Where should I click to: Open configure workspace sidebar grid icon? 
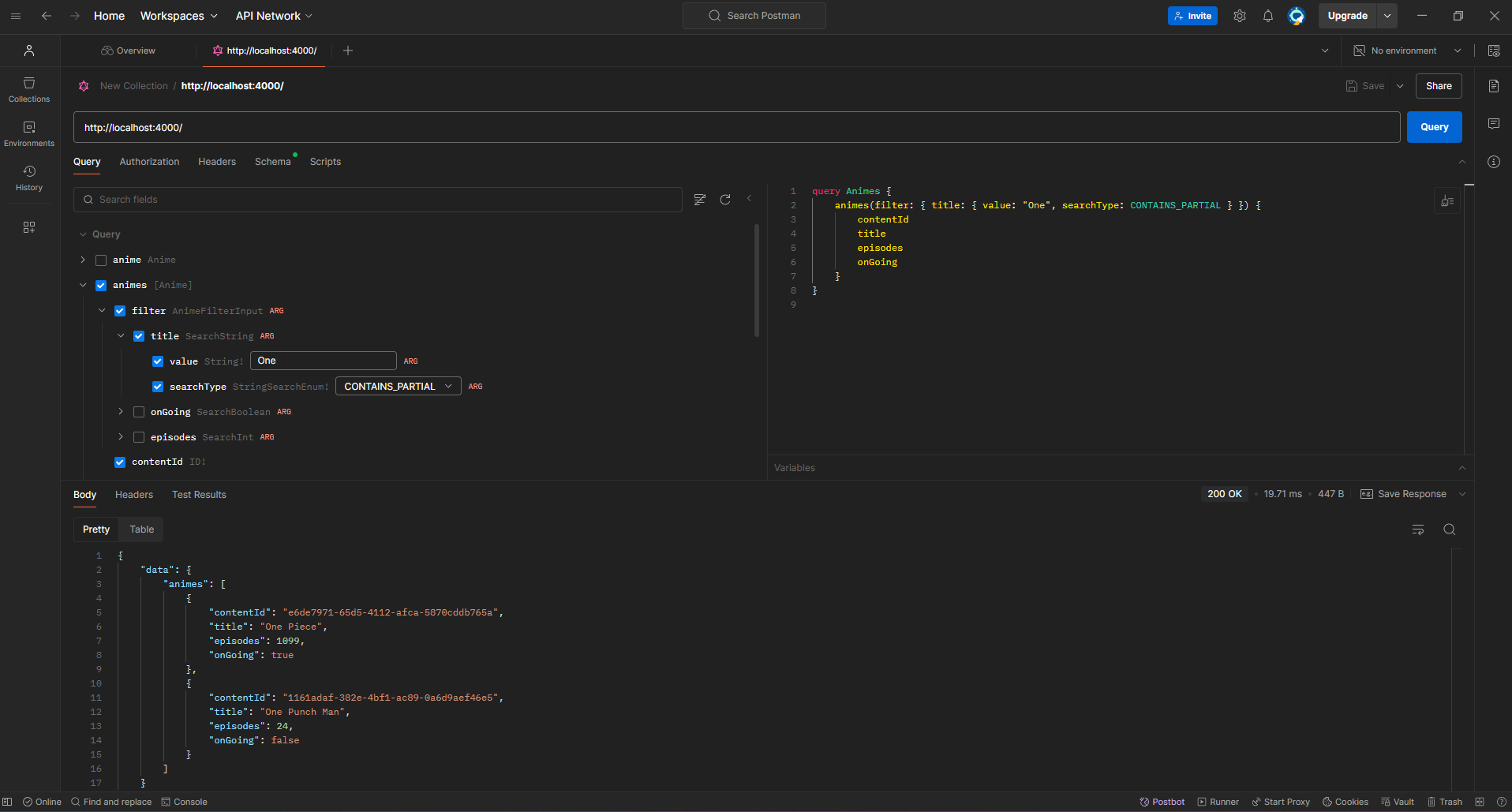(x=29, y=227)
